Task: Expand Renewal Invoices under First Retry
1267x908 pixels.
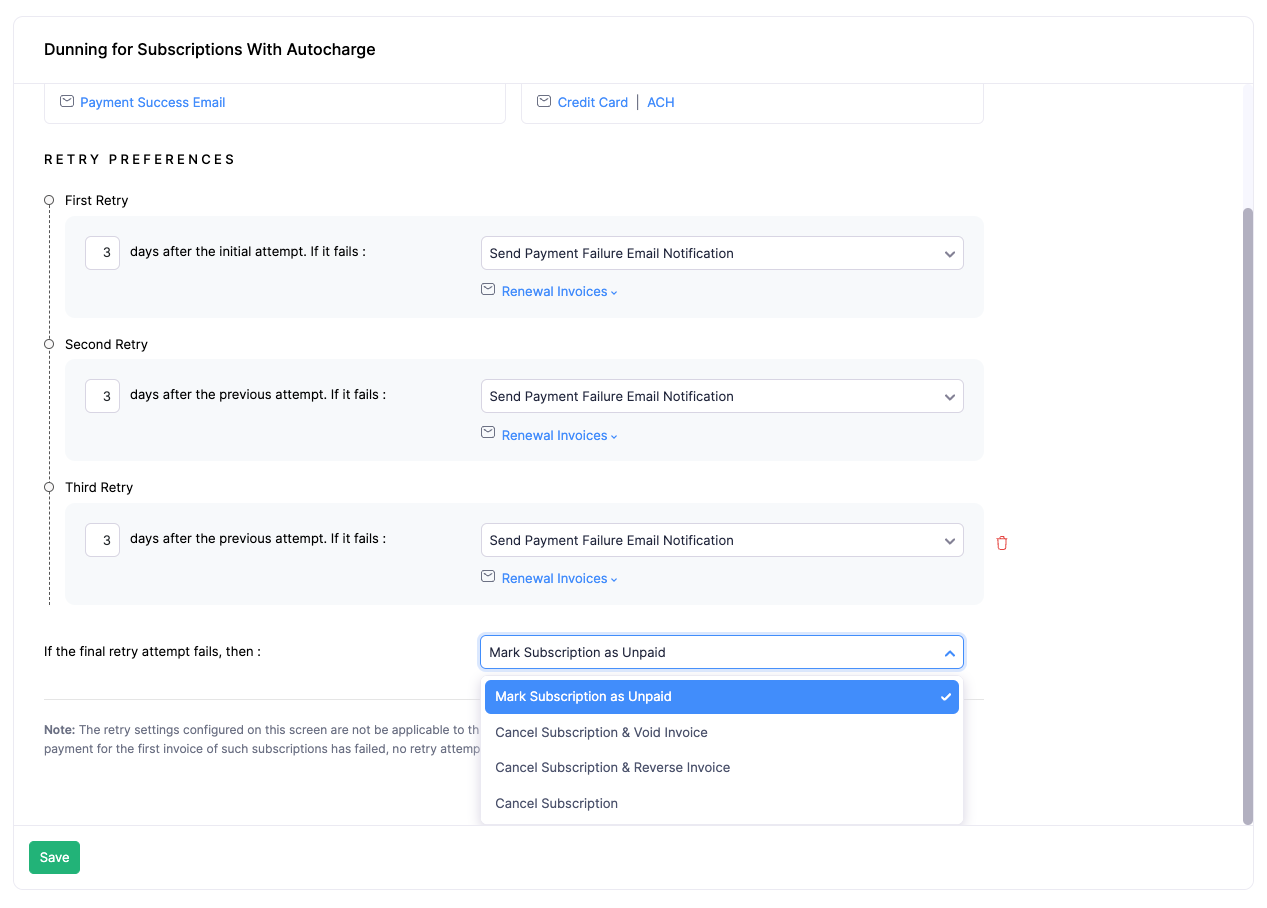Action: (x=559, y=292)
